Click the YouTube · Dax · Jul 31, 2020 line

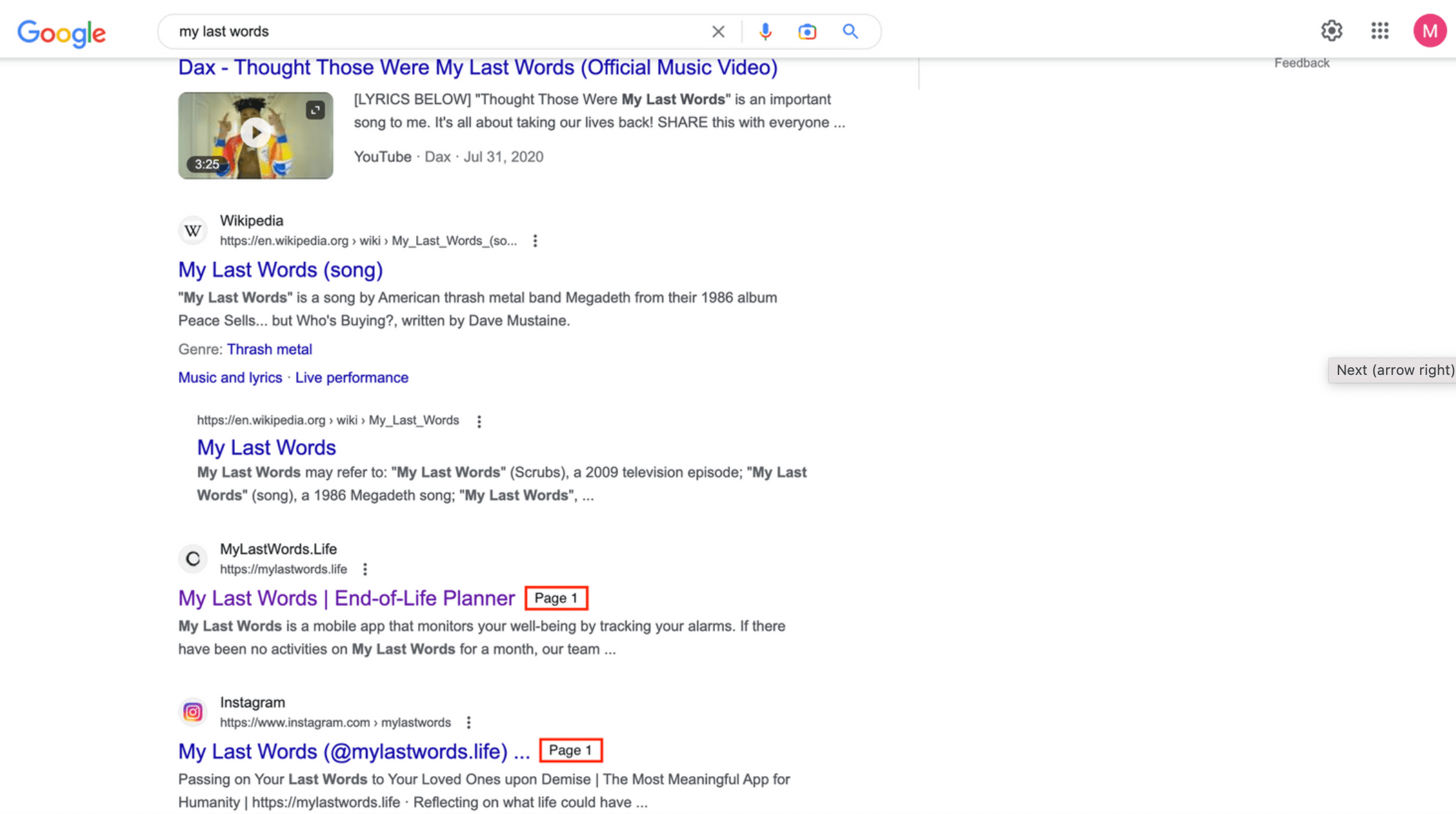(x=449, y=157)
